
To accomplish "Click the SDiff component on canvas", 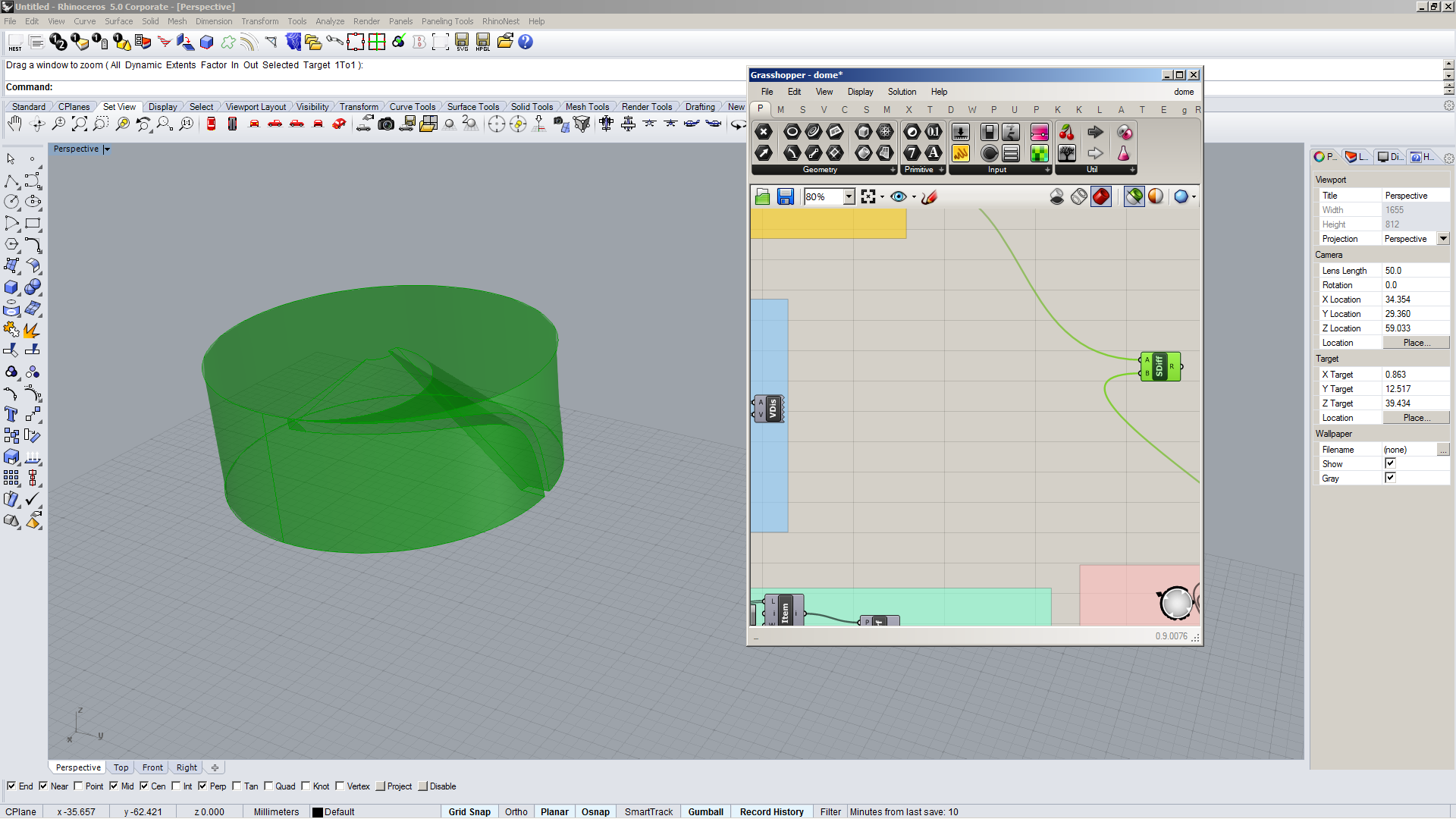I will [1160, 366].
